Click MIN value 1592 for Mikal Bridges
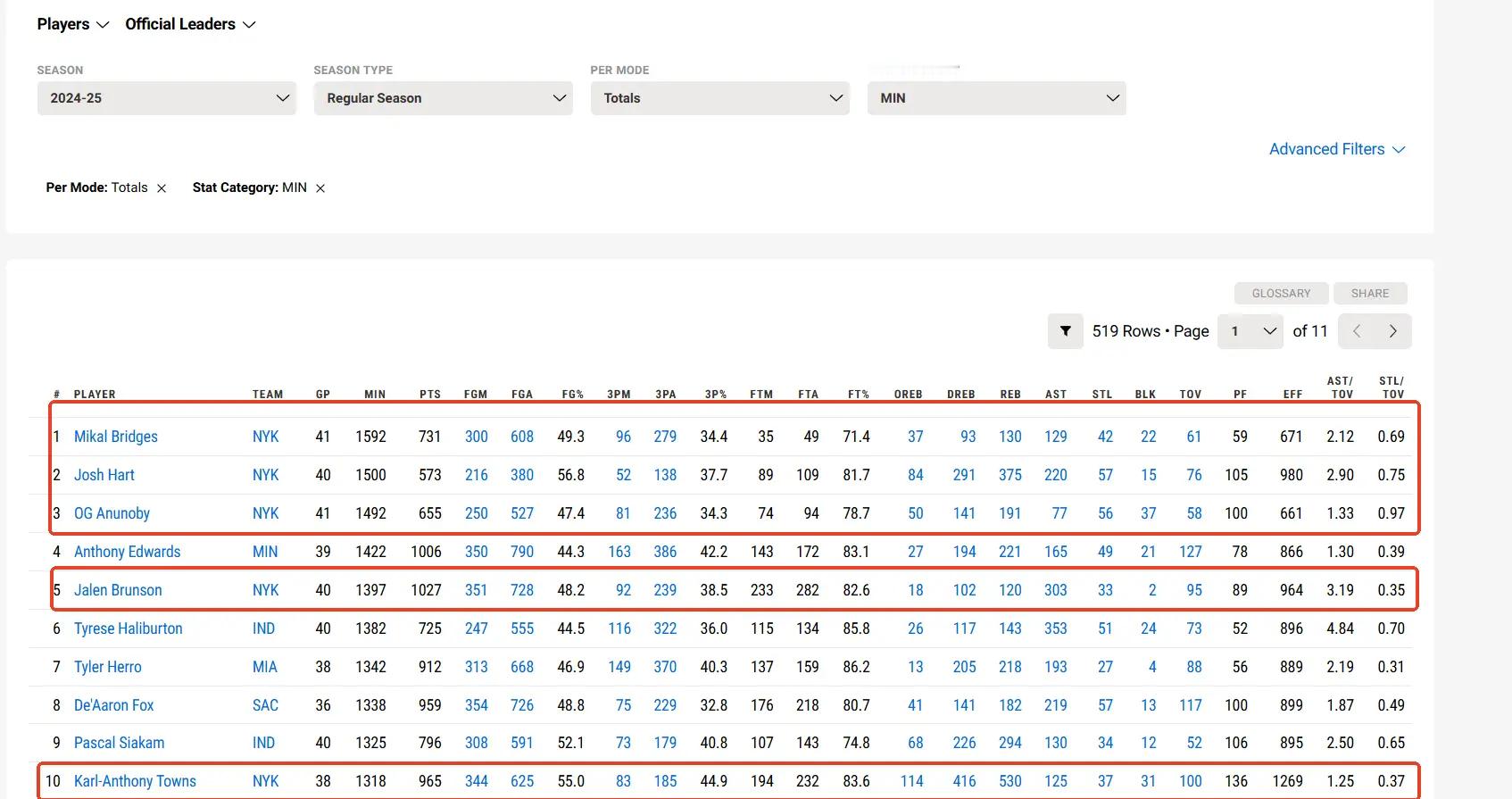1512x799 pixels. point(370,437)
